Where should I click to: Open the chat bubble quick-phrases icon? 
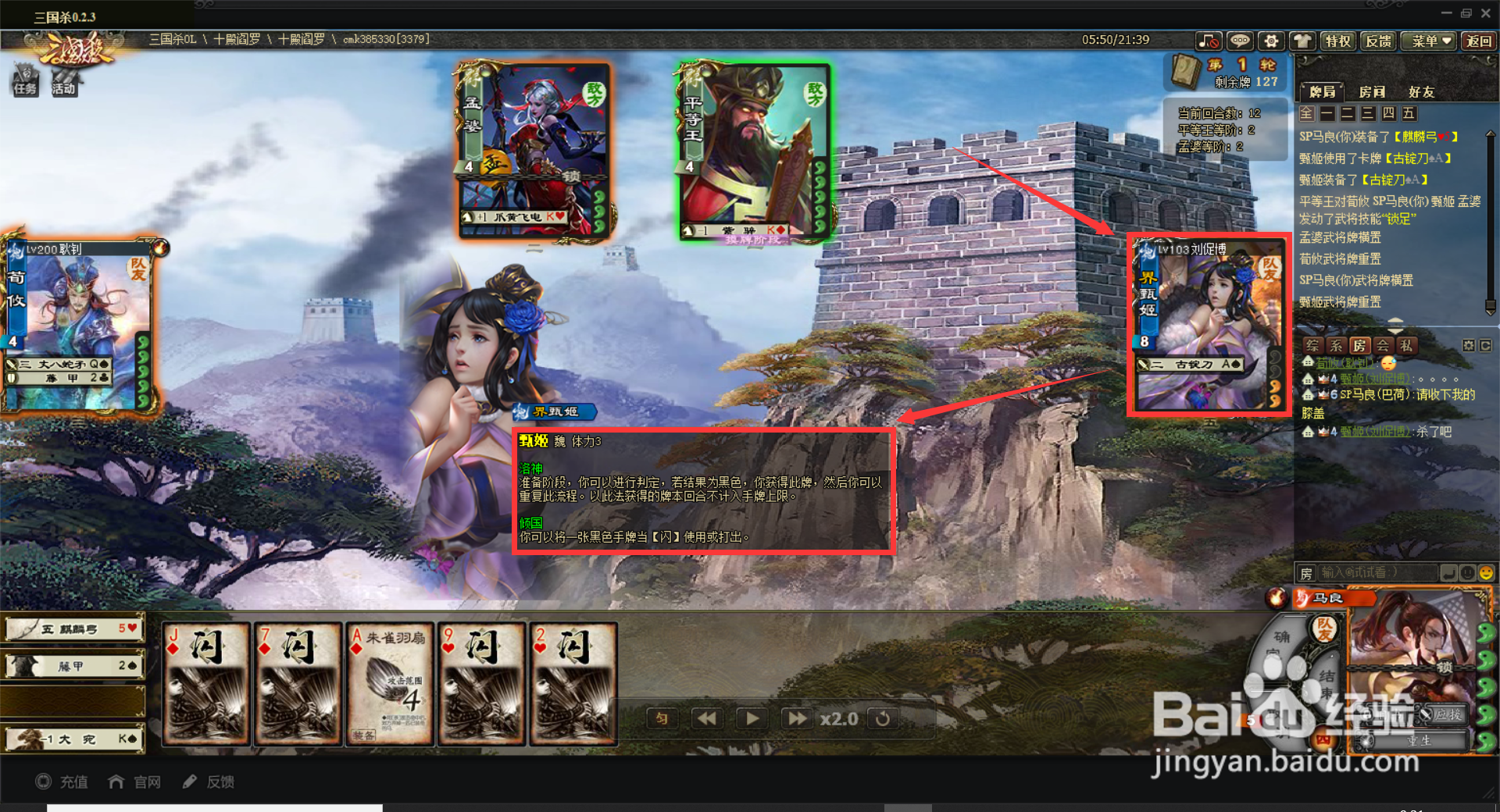coord(1240,41)
